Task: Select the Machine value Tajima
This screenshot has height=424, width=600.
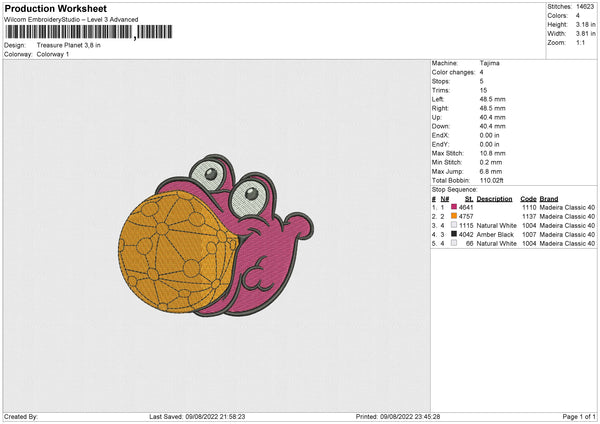Action: [x=489, y=63]
